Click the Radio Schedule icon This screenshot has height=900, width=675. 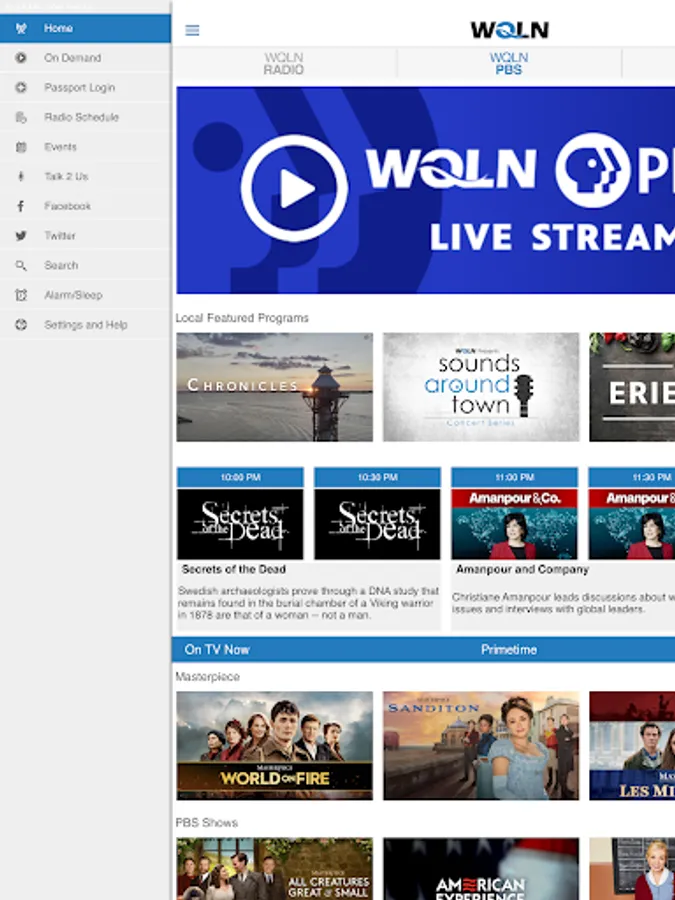click(x=21, y=118)
